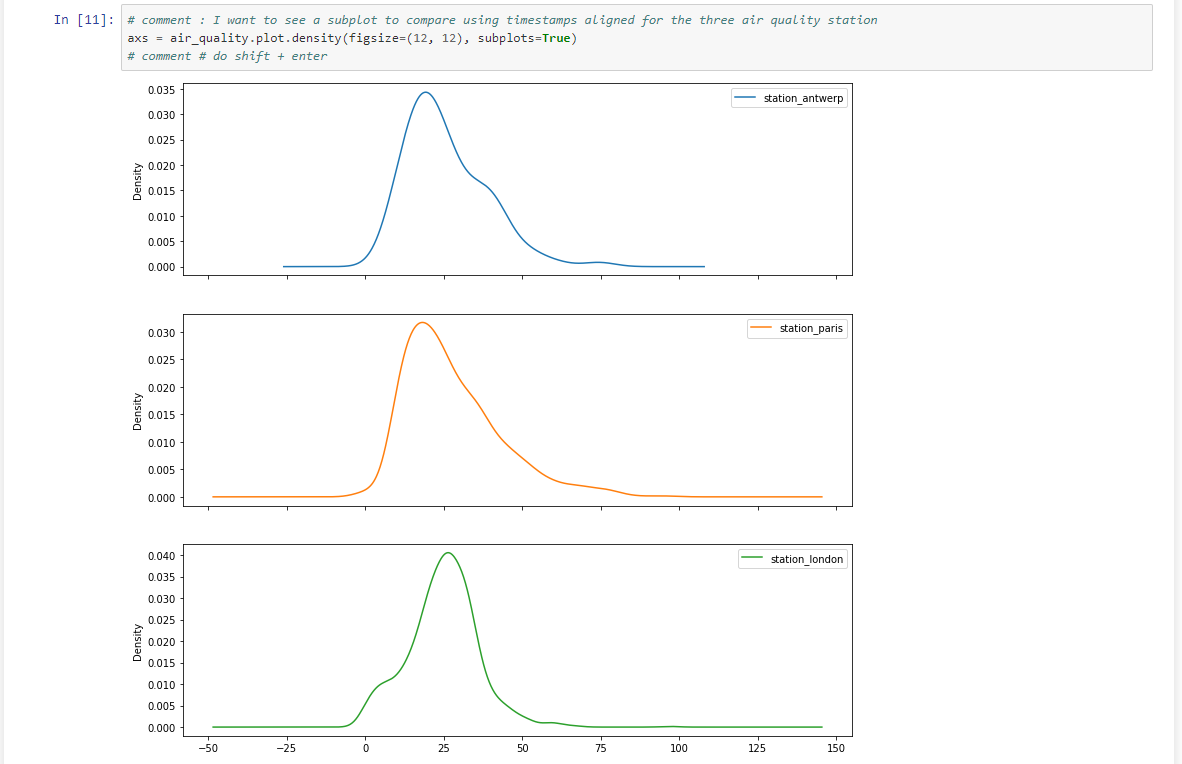Click the peak of the orange paris density curve
This screenshot has width=1182, height=764.
point(422,322)
